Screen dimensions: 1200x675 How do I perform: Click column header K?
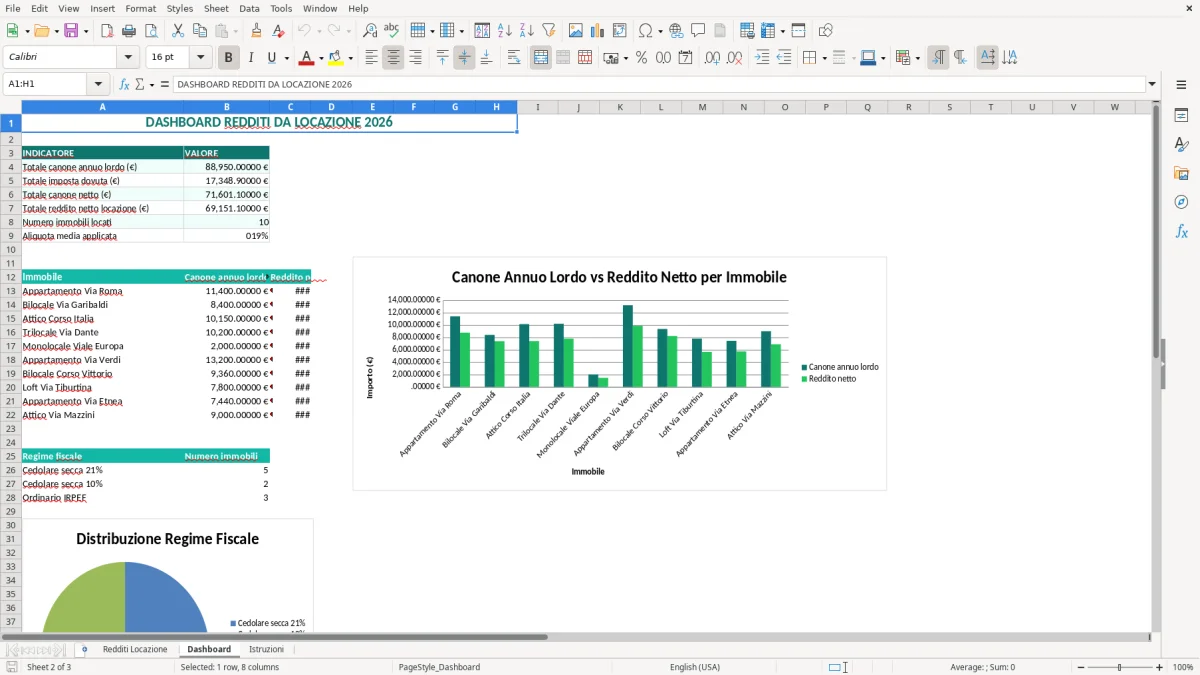pos(619,107)
